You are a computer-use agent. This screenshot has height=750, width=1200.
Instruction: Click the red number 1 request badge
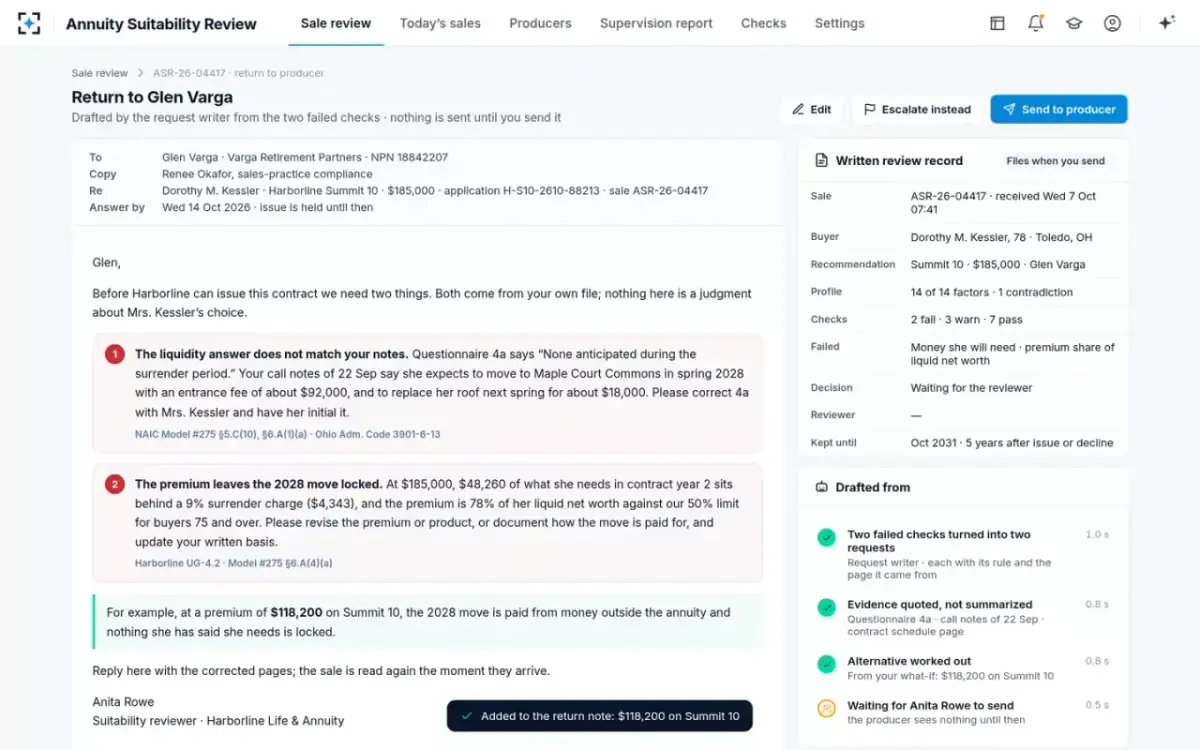[x=114, y=354]
